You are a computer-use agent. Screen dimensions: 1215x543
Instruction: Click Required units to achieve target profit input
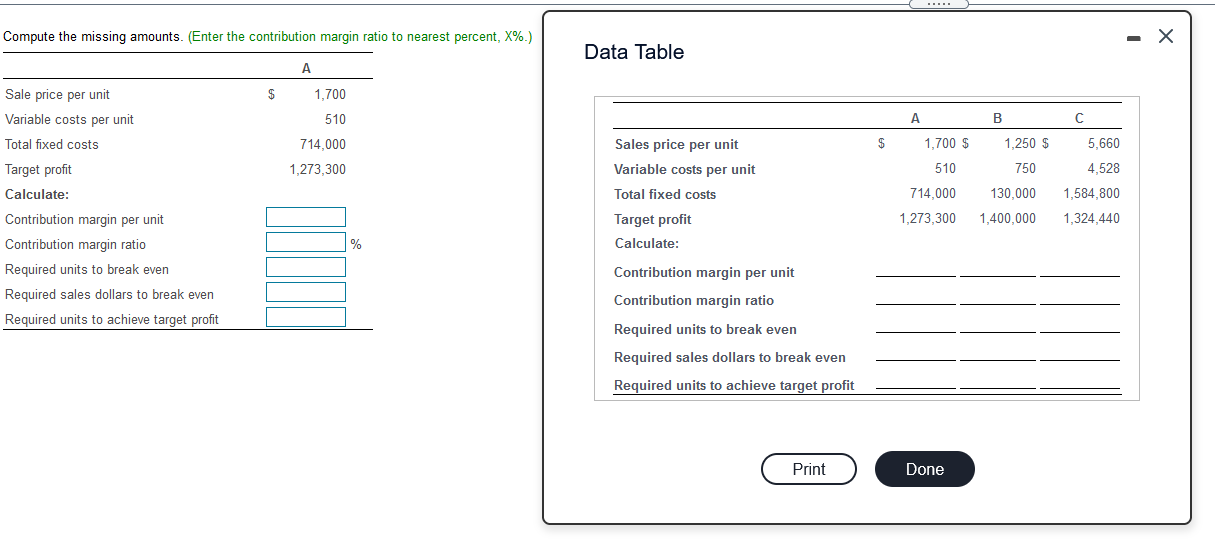(x=306, y=318)
